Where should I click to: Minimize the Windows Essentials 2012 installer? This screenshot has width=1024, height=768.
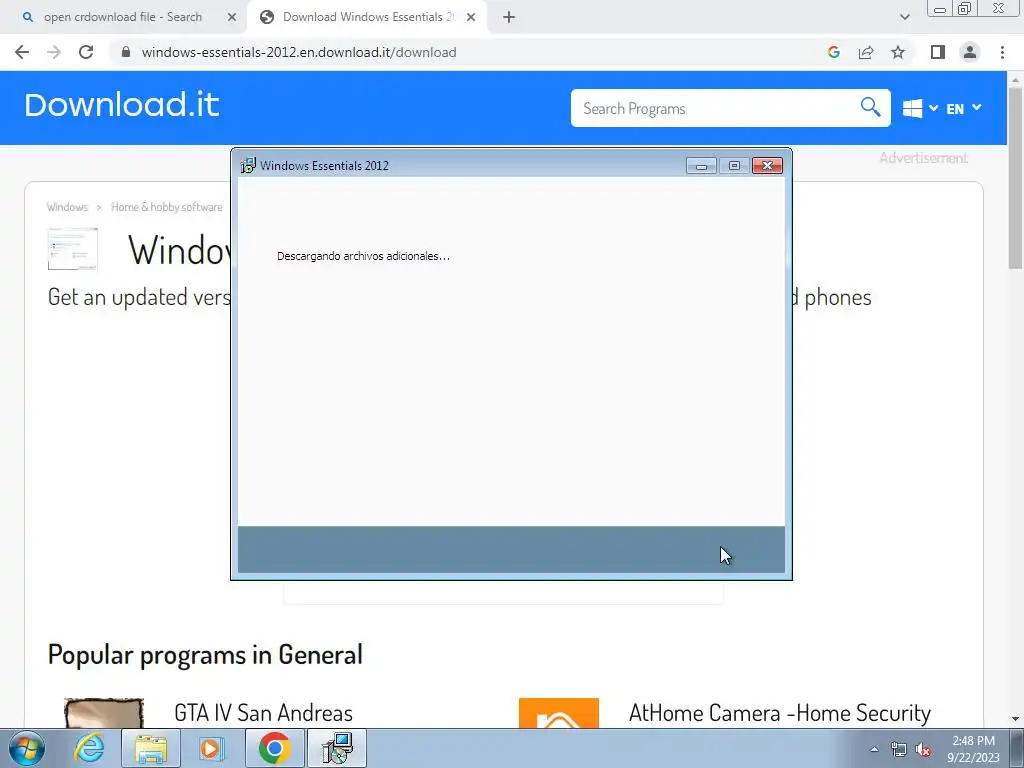[701, 166]
